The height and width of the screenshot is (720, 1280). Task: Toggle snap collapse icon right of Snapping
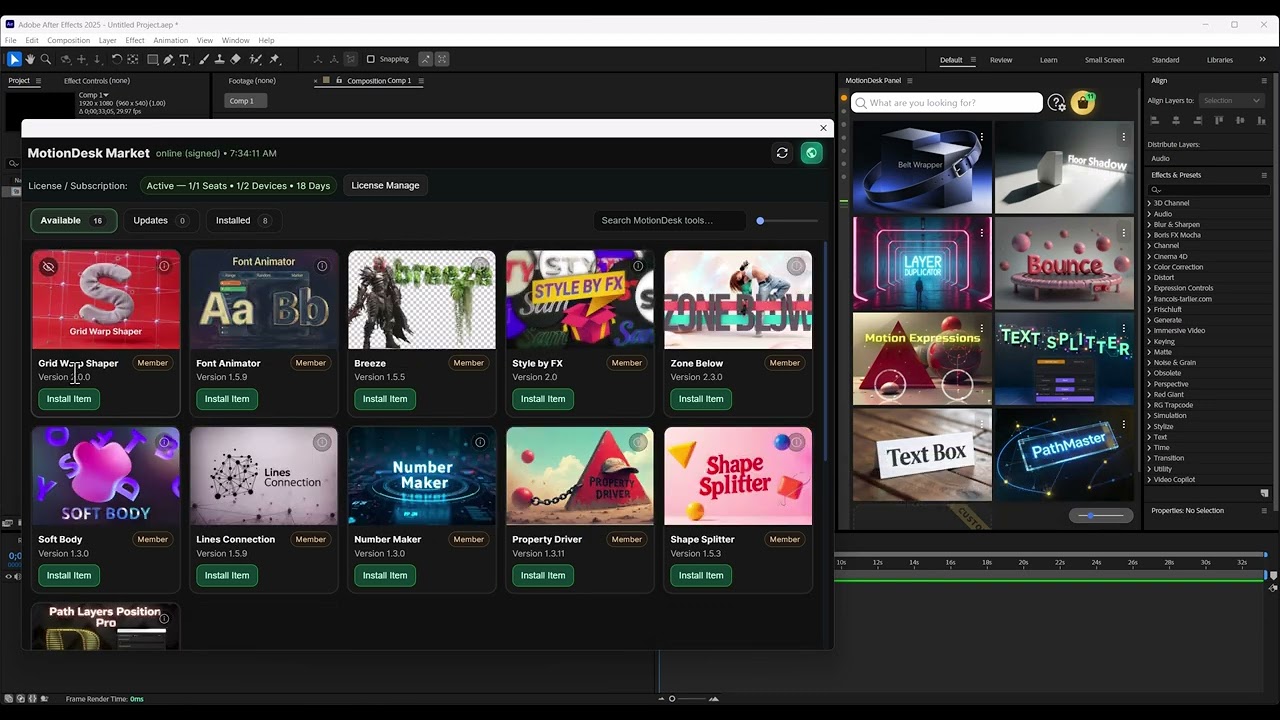[x=425, y=59]
